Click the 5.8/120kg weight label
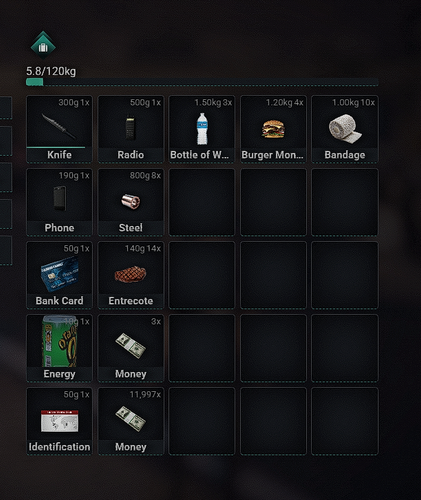The width and height of the screenshot is (421, 500). point(51,71)
